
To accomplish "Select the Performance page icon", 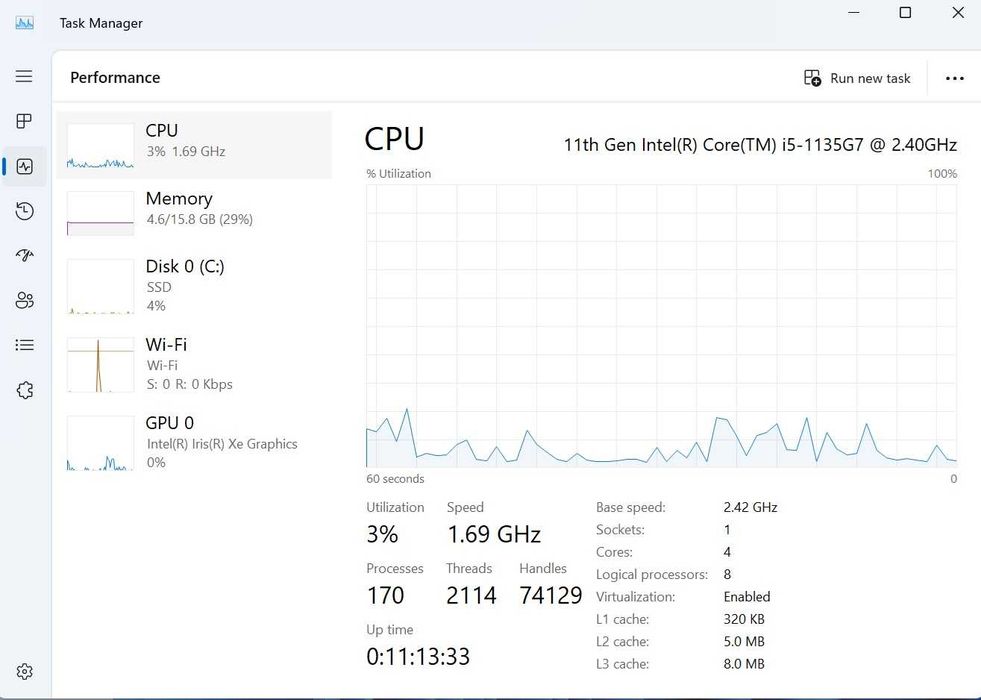I will (24, 166).
